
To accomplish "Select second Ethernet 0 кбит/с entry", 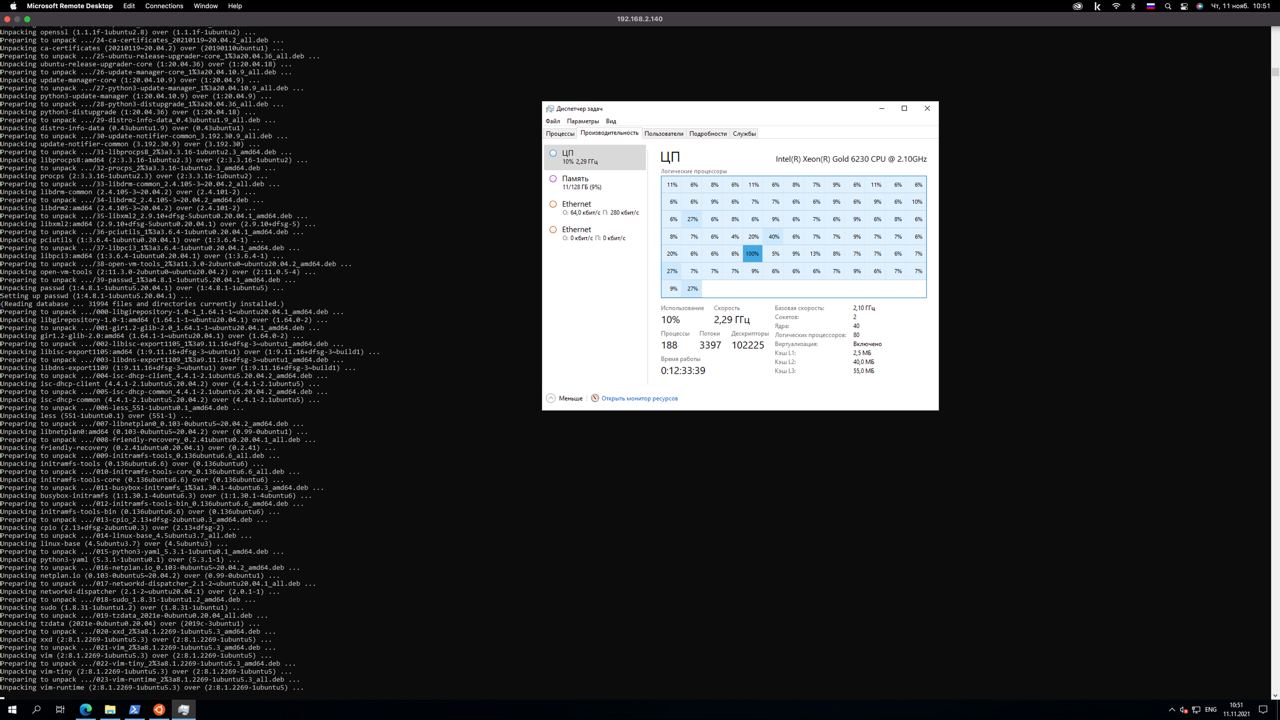I will pyautogui.click(x=595, y=233).
